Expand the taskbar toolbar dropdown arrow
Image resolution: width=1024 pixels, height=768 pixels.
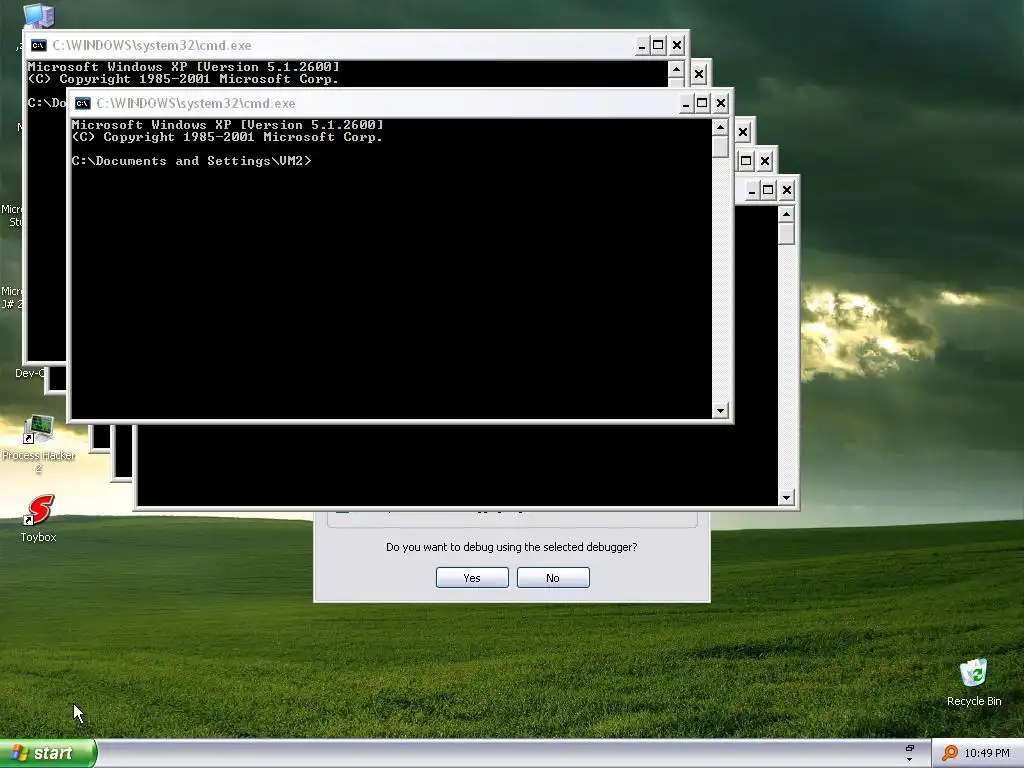pyautogui.click(x=910, y=760)
